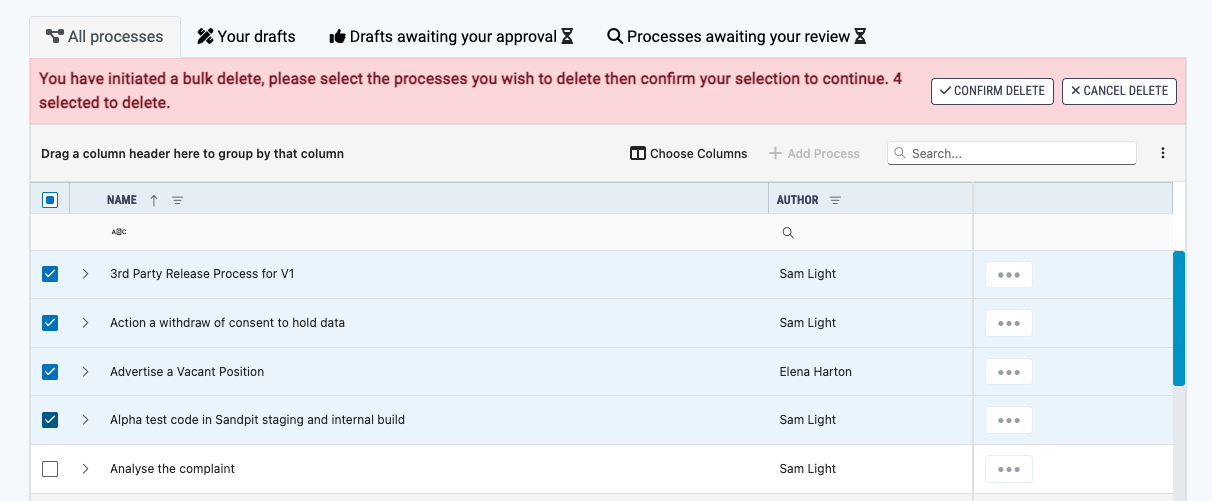Viewport: 1212px width, 501px height.
Task: Open the Your drafts tab
Action: (x=246, y=37)
